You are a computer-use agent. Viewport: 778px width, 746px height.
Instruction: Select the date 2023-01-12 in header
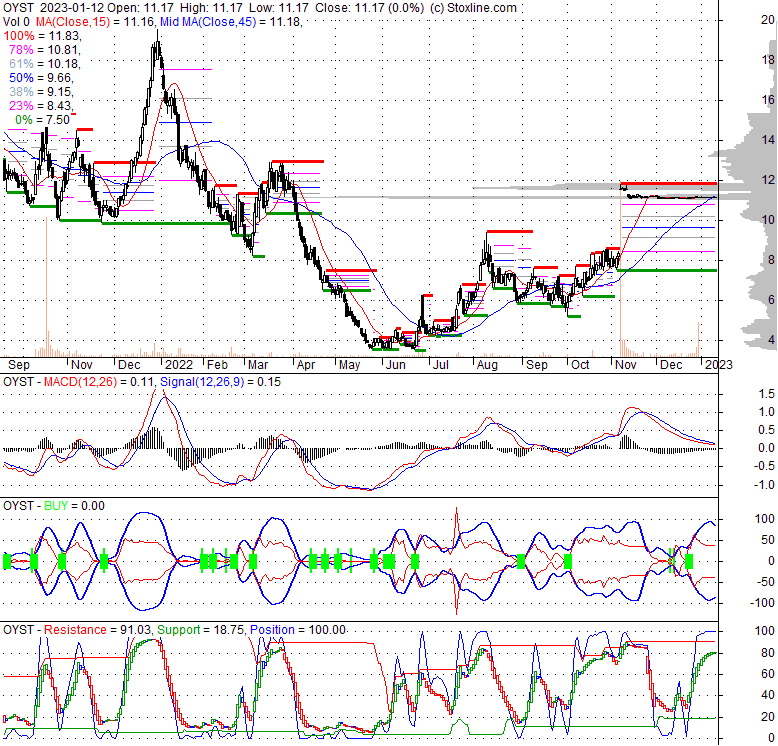[x=71, y=8]
